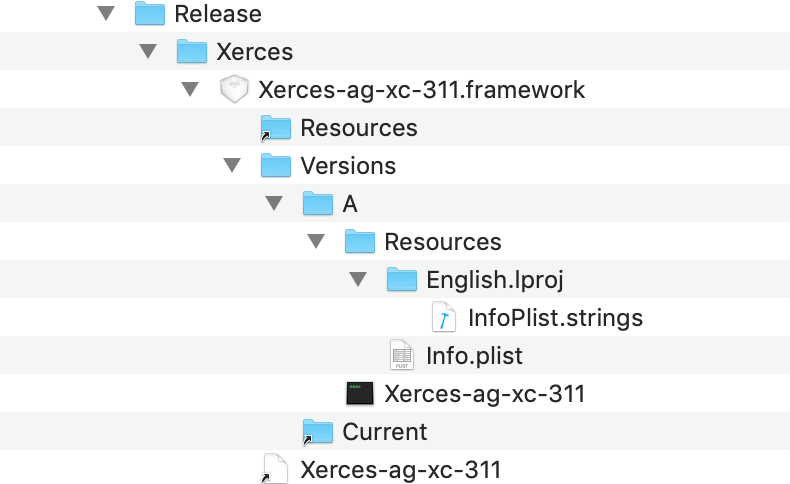Select the English.lproj folder name
Image resolution: width=790 pixels, height=484 pixels.
(494, 280)
